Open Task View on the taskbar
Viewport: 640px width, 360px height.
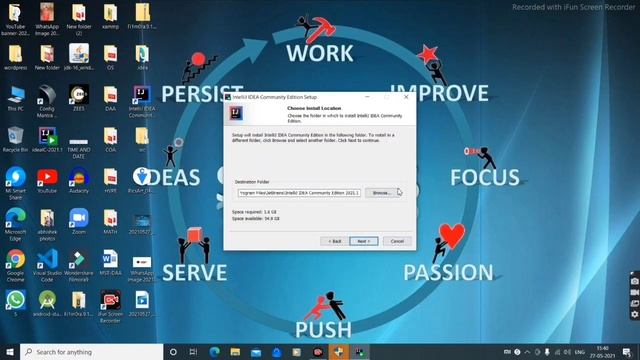(193, 352)
